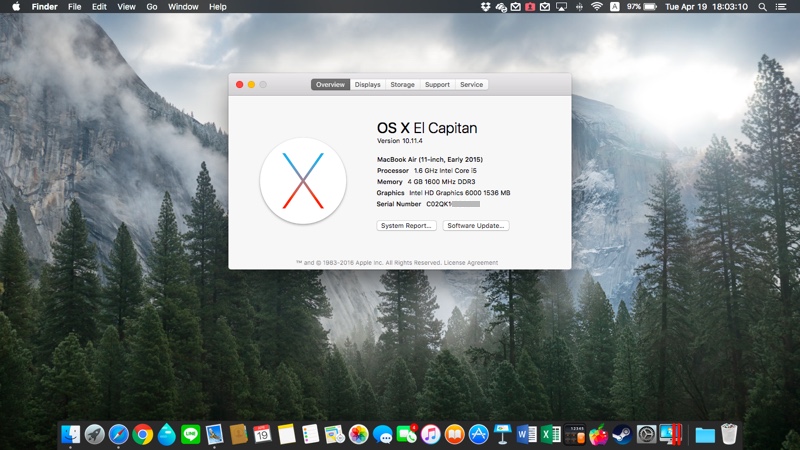
Task: Open the Finder menu
Action: pos(44,7)
